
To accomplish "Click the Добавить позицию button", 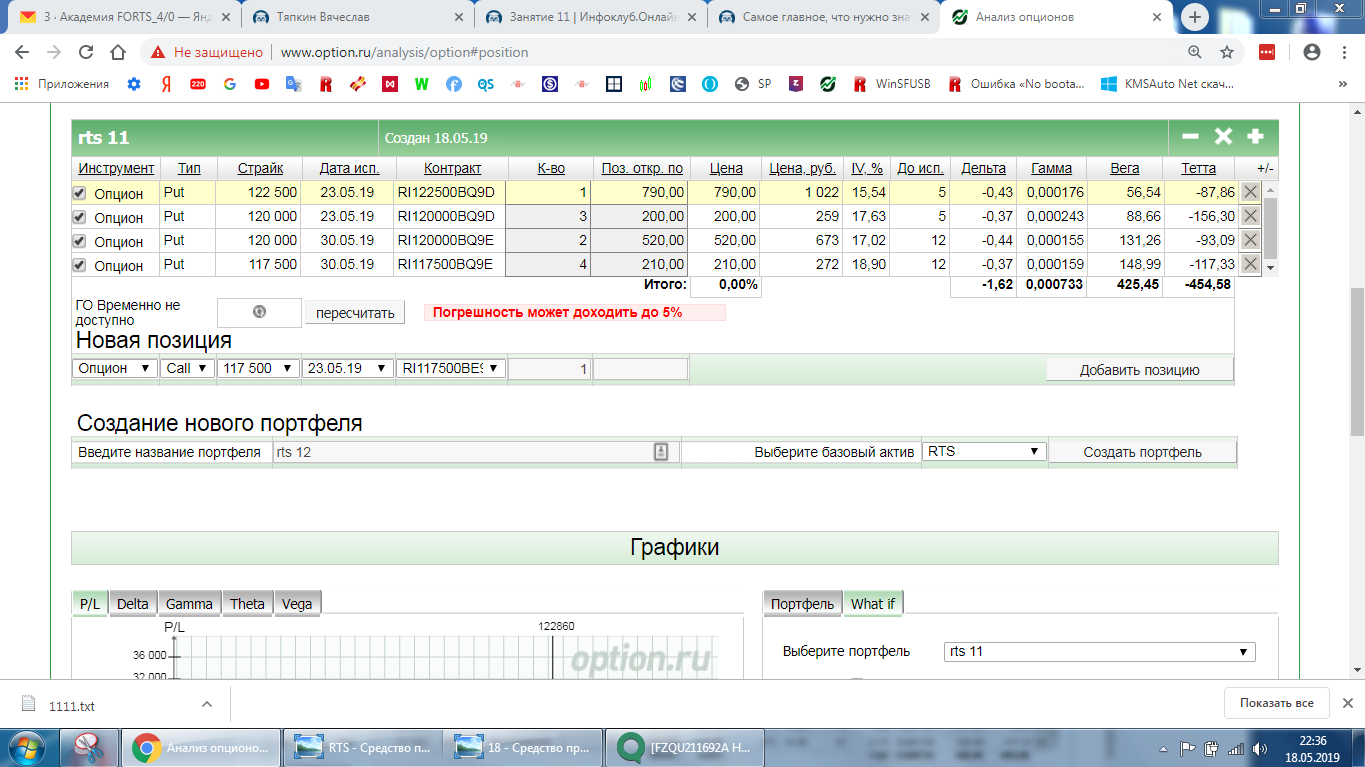I will [x=1140, y=370].
